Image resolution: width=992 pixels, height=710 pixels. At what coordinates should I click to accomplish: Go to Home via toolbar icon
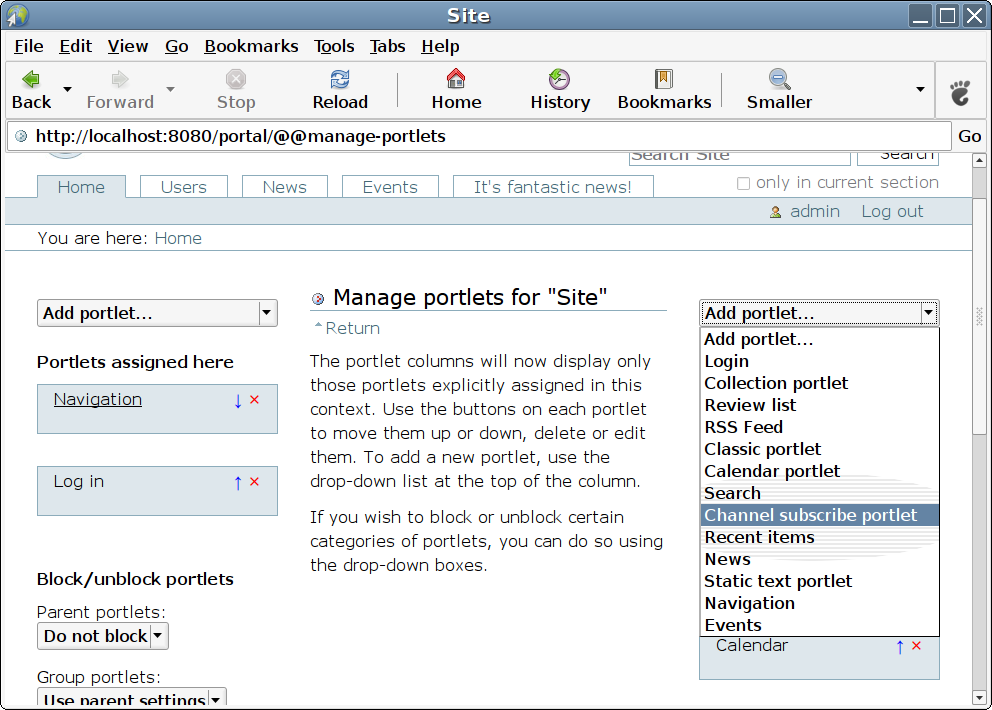(x=456, y=80)
